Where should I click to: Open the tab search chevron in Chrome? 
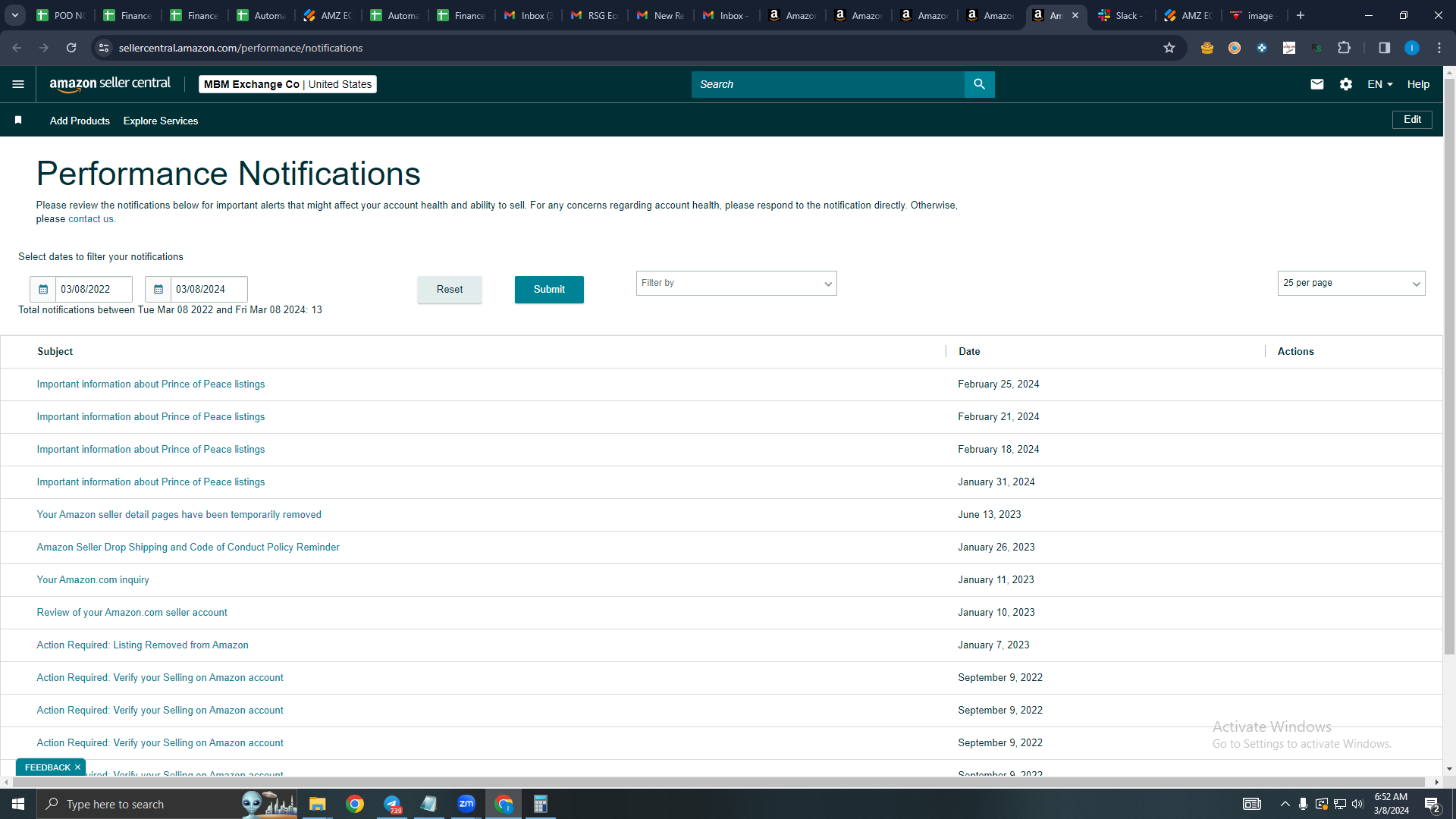(15, 15)
